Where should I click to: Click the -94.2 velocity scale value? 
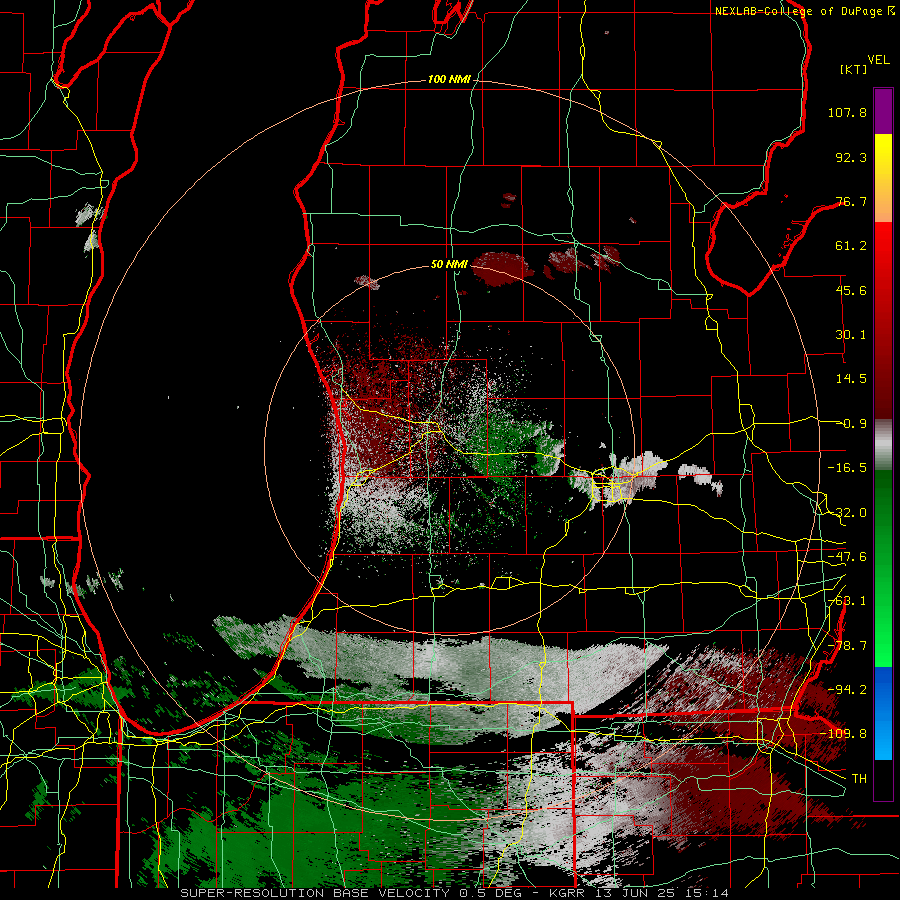[x=847, y=689]
